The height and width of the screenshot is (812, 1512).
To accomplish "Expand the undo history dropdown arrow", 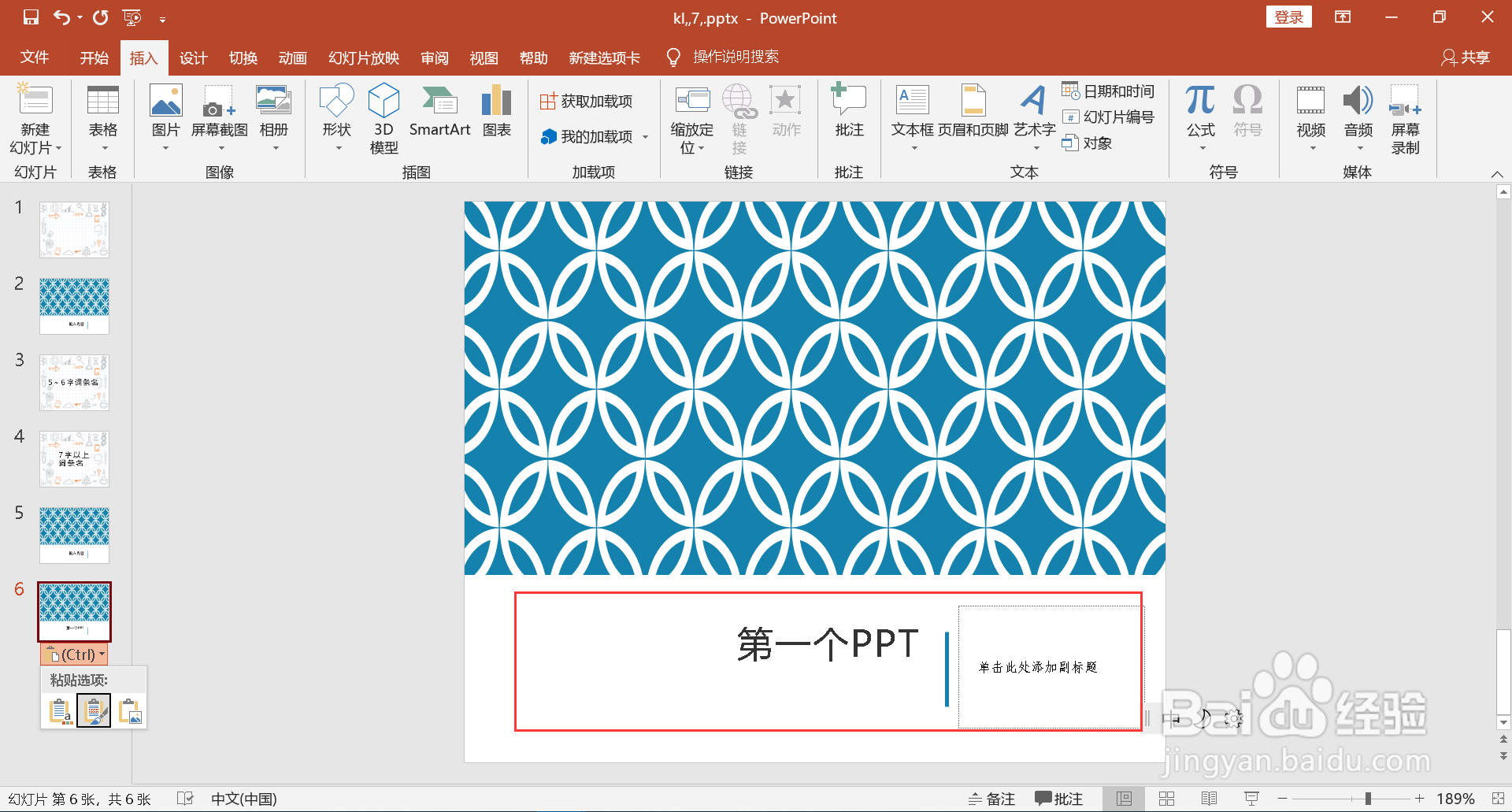I will 80,18.
